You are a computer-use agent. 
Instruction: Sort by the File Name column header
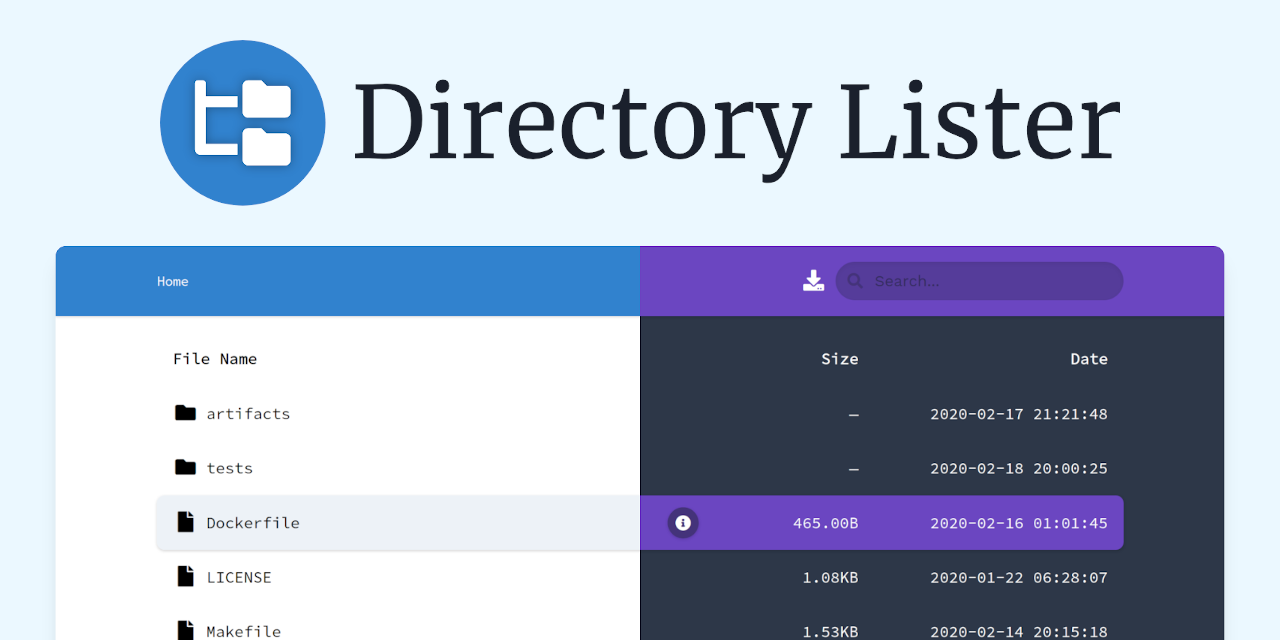pos(215,358)
